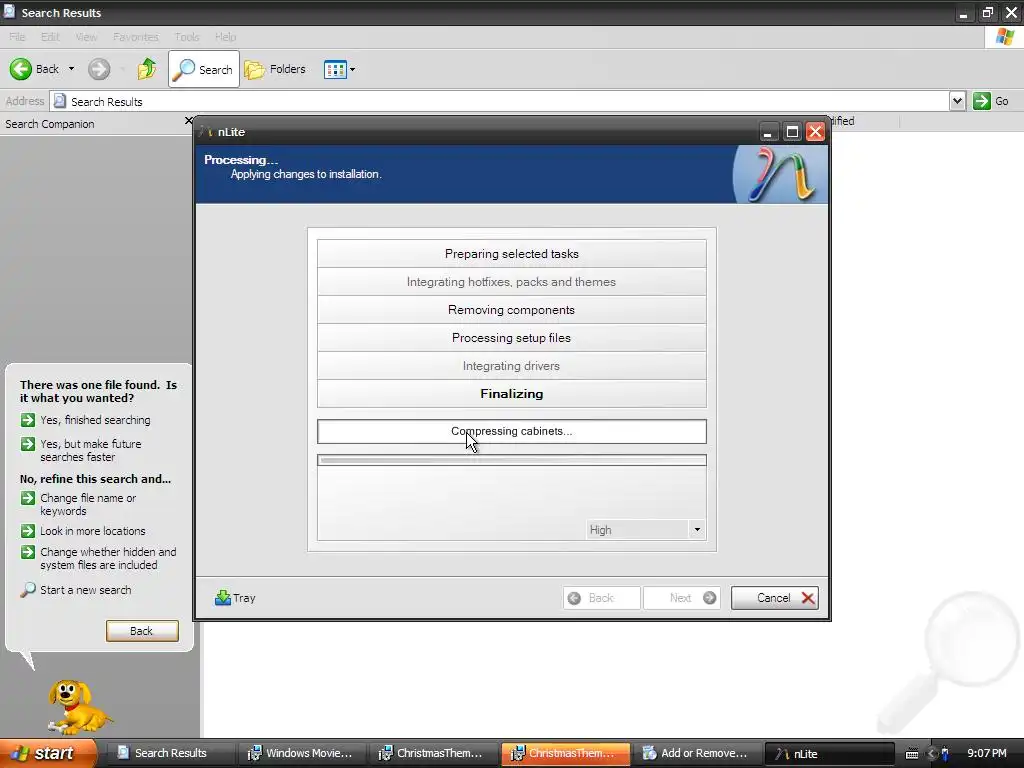Image resolution: width=1024 pixels, height=768 pixels.
Task: Click the Back button in nLite
Action: coord(601,598)
